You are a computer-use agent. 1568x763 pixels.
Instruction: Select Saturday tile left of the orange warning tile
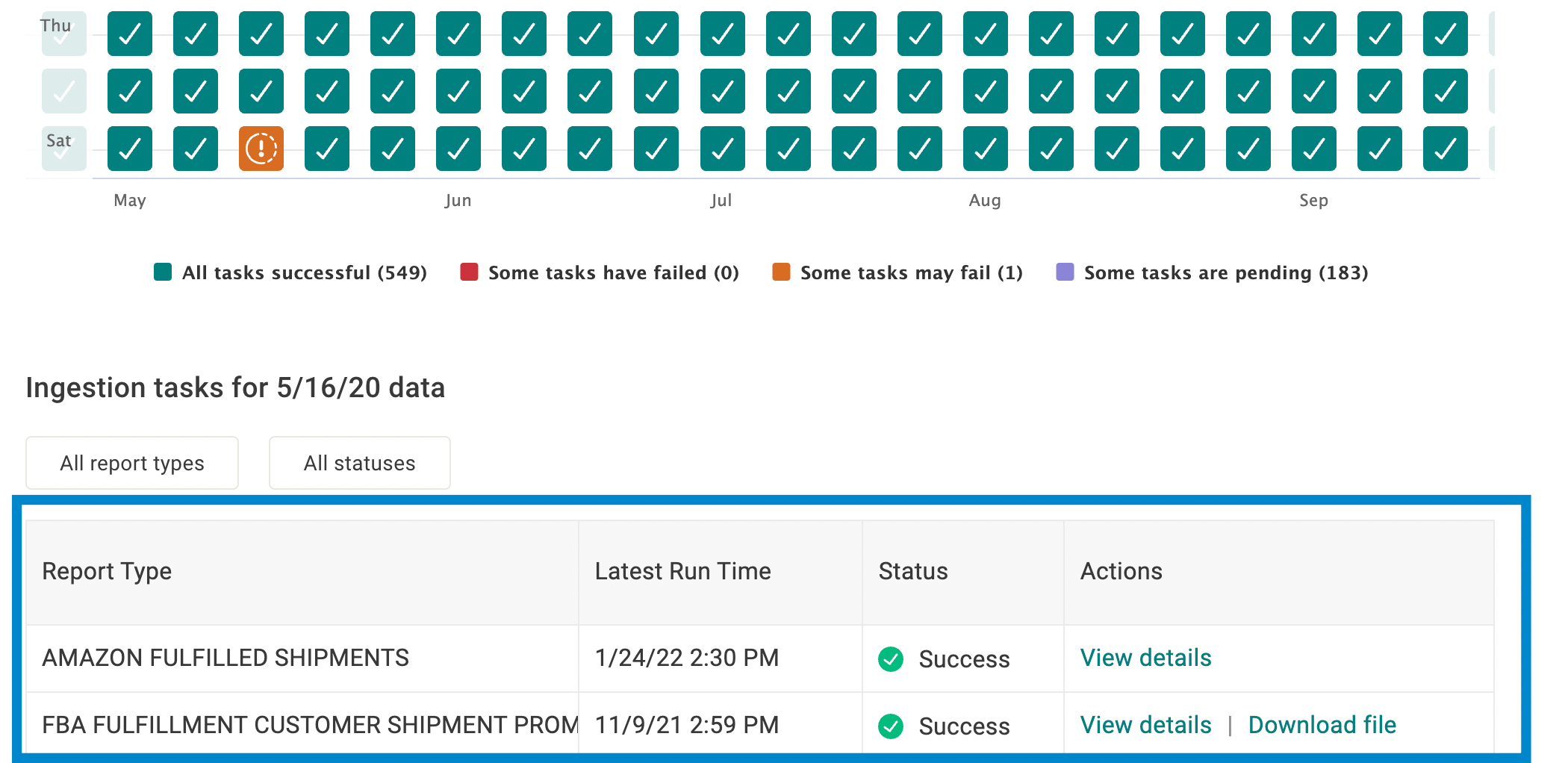(196, 149)
